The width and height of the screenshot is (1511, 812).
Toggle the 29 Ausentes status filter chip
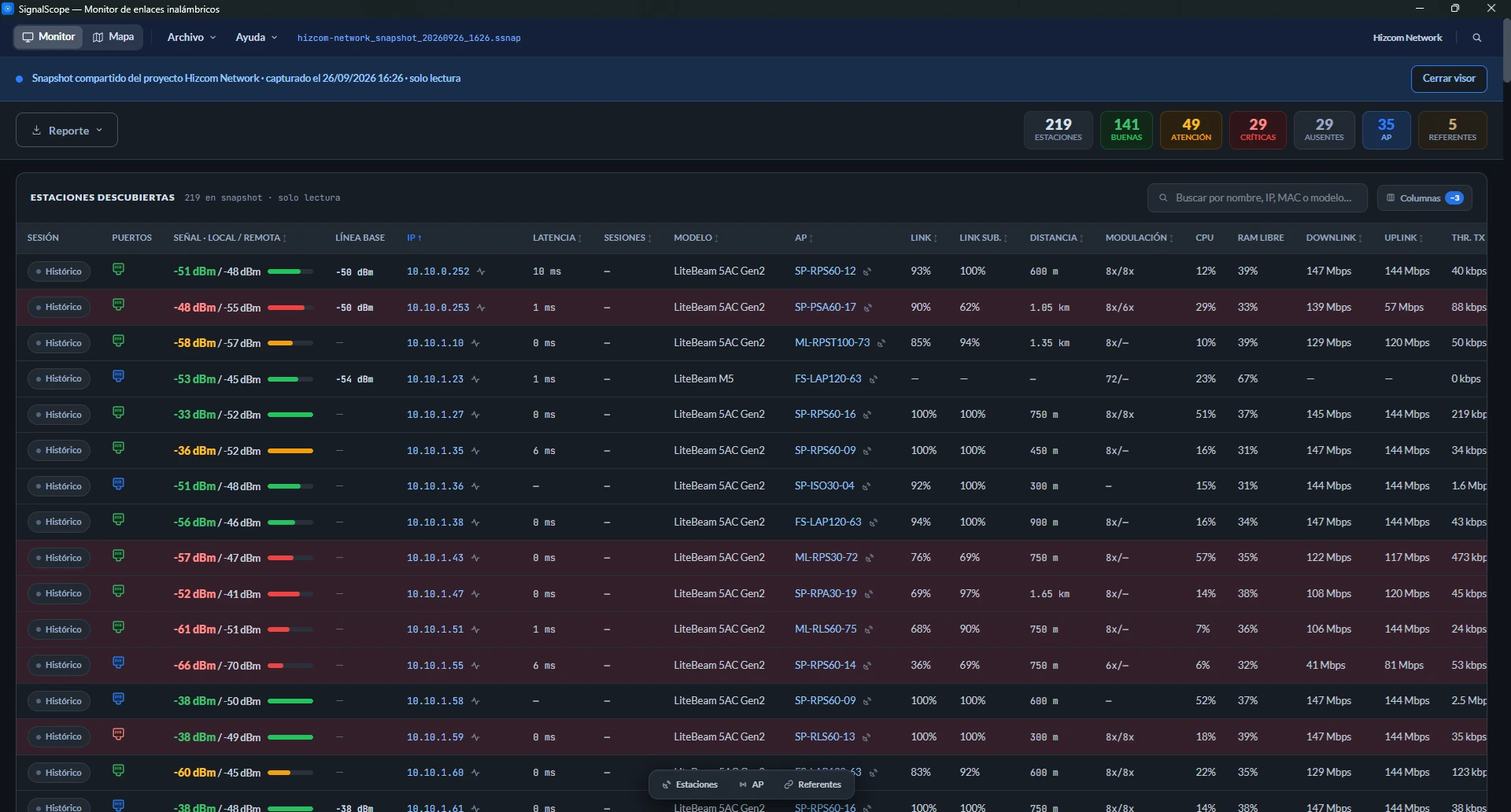click(x=1324, y=130)
